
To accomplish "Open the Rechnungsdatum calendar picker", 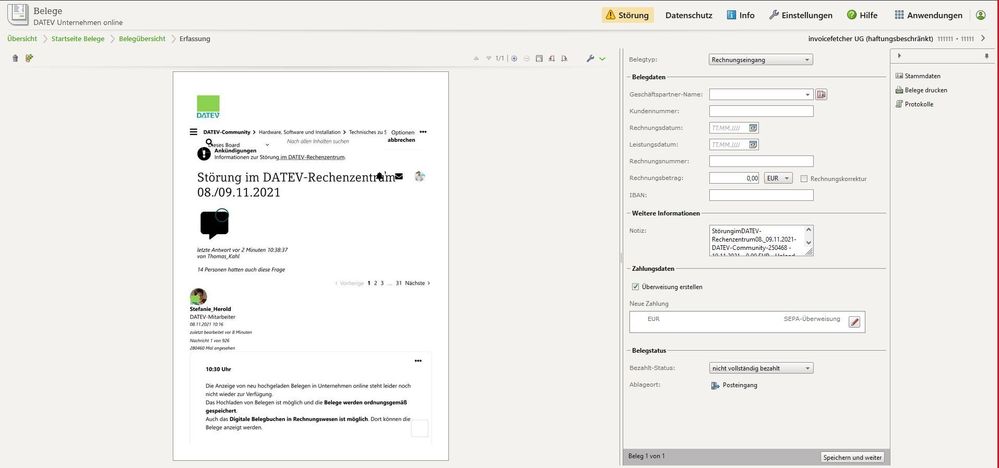I will point(752,128).
